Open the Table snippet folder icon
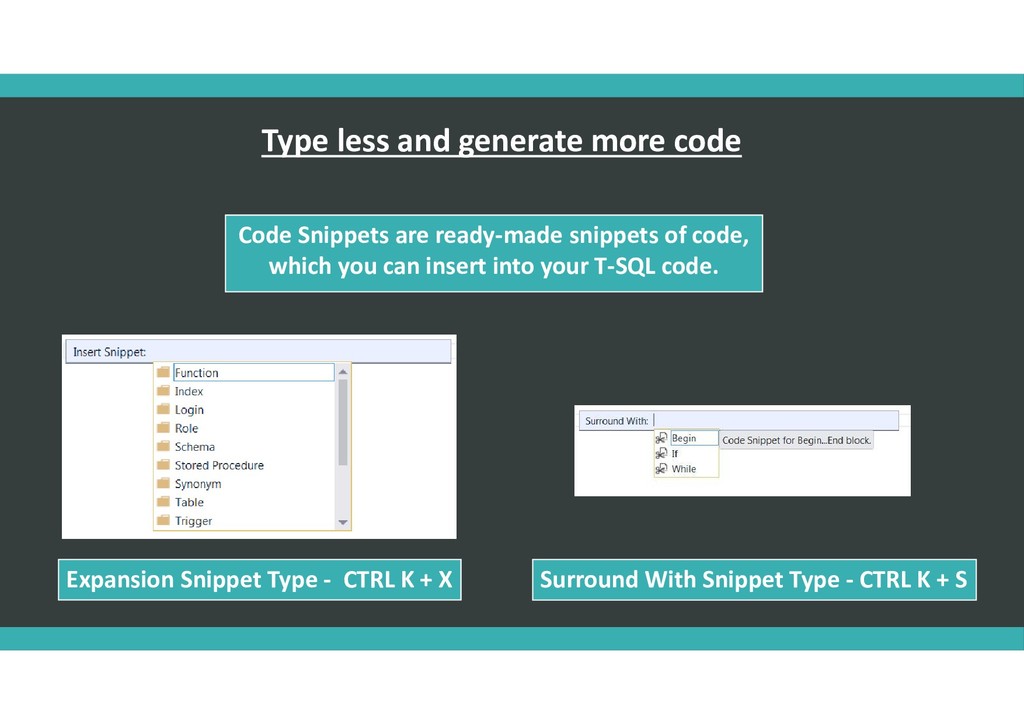Screen dimensions: 1024x724 (x=163, y=502)
